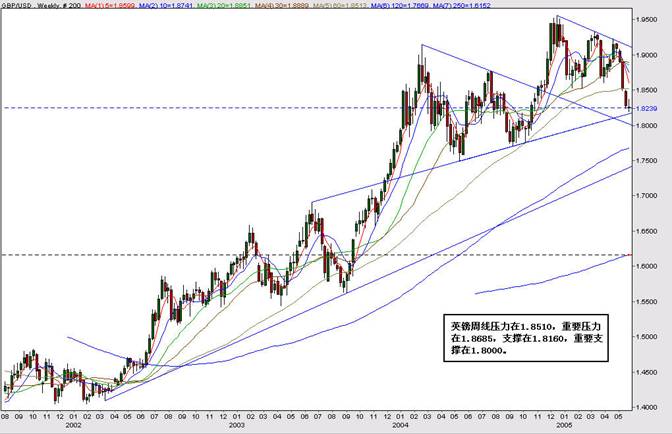The image size is (672, 434).
Task: Click the 2003 year label on time axis
Action: coord(237,425)
